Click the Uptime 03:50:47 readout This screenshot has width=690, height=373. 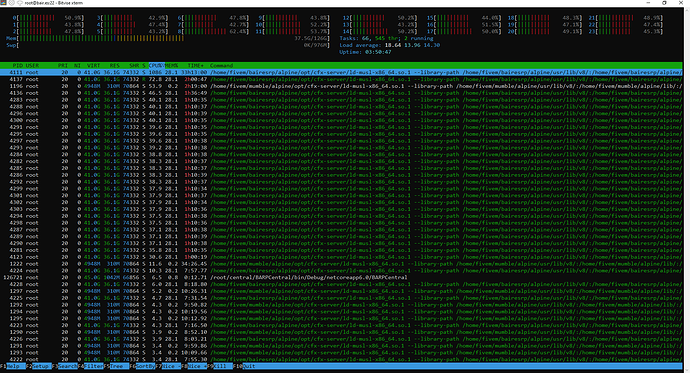tap(366, 52)
